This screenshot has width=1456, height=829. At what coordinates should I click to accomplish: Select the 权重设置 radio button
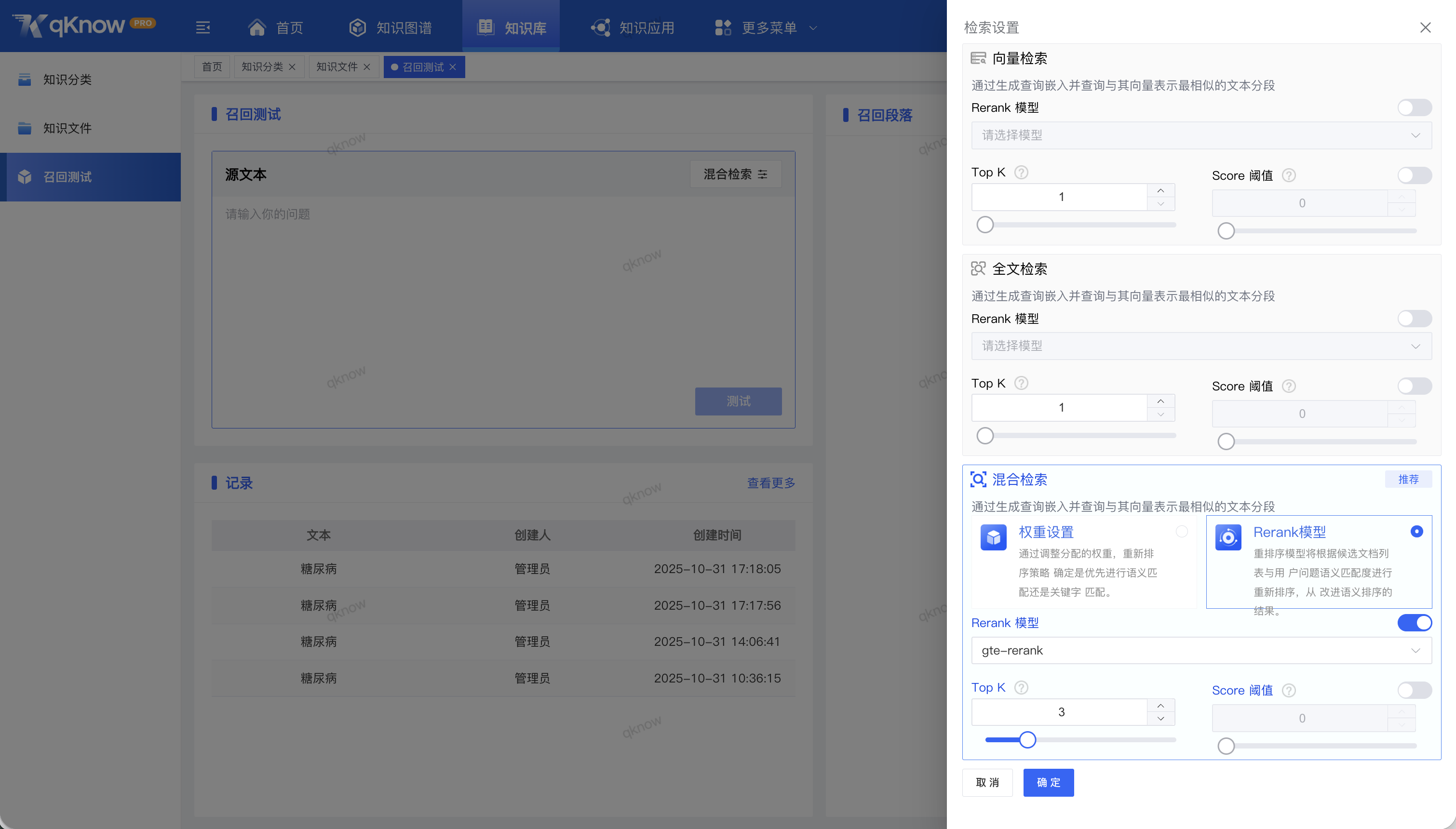coord(1182,531)
